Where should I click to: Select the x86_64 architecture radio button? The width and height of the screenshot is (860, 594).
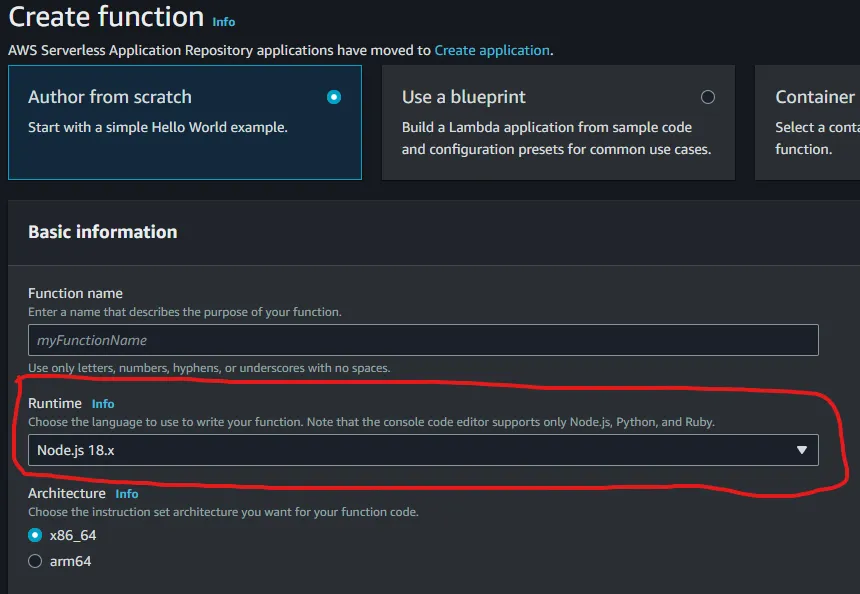point(36,535)
